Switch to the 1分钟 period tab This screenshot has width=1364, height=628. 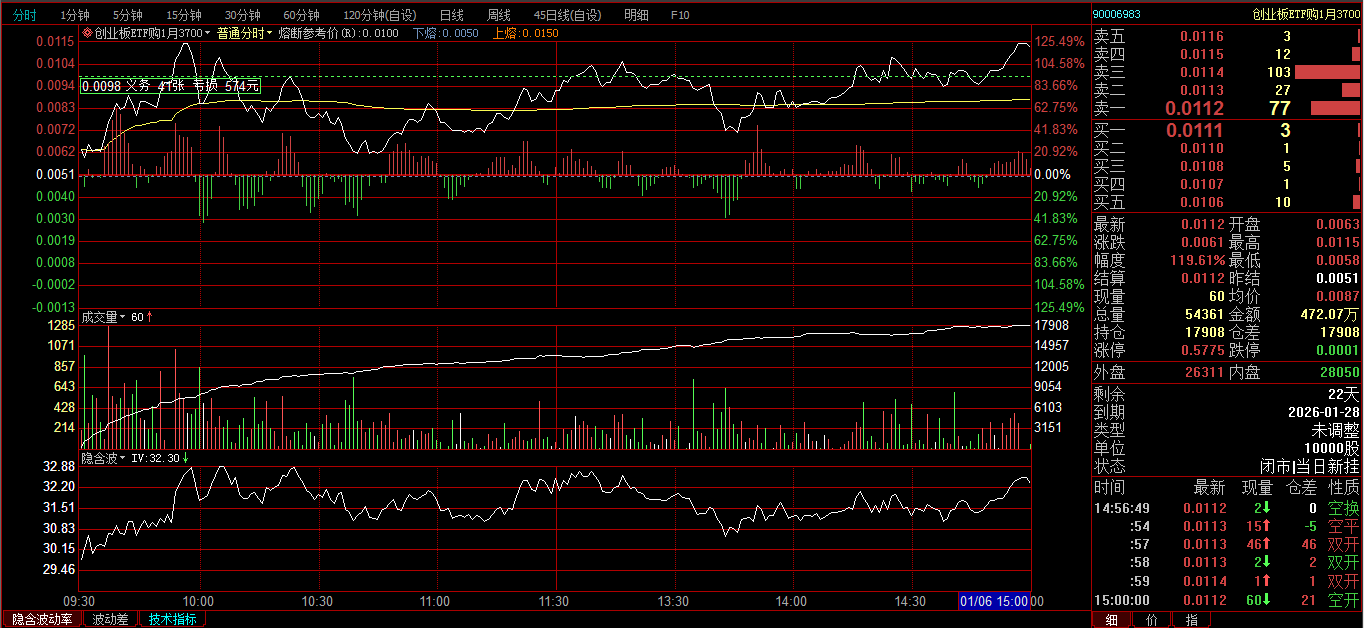75,15
